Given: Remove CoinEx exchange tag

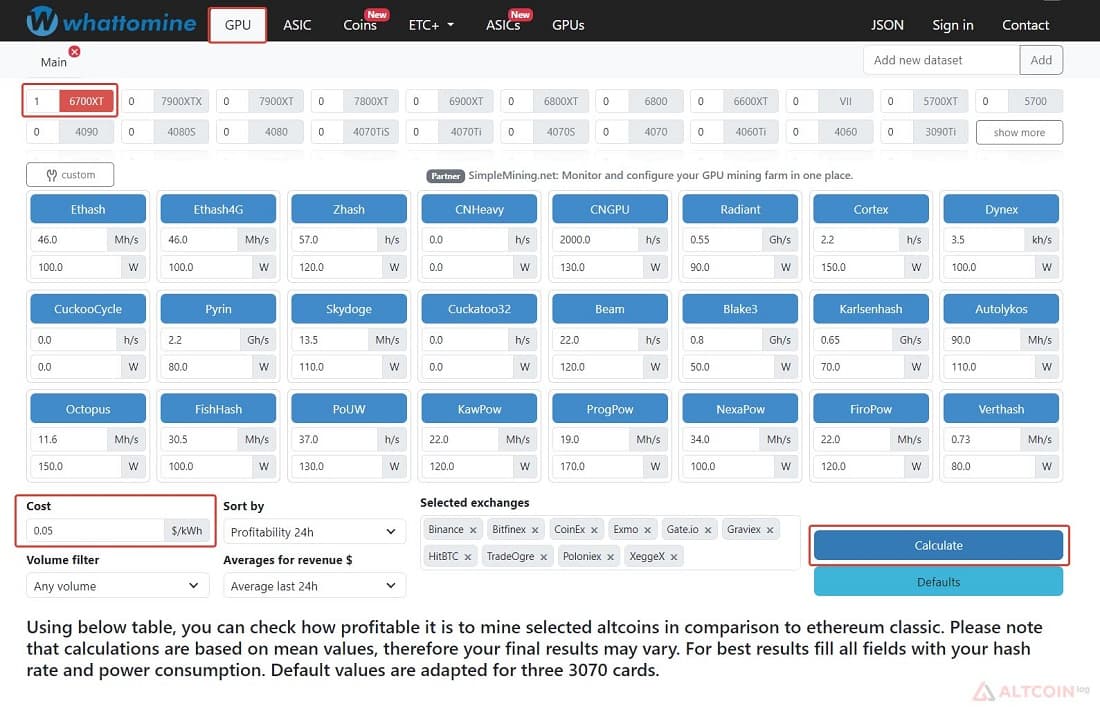Looking at the screenshot, I should point(594,530).
